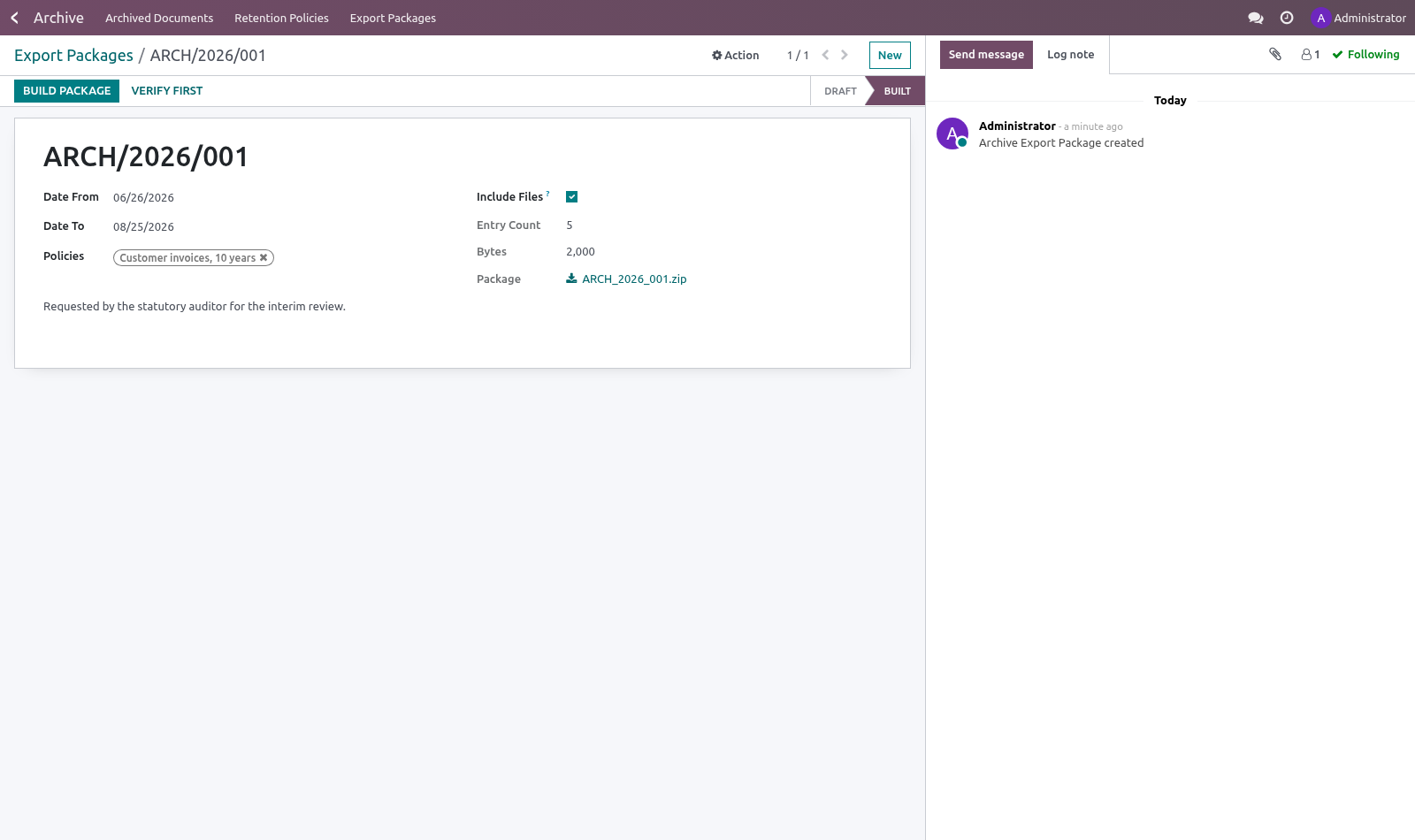Click Send message in chatter
This screenshot has height=840, width=1415.
click(986, 55)
